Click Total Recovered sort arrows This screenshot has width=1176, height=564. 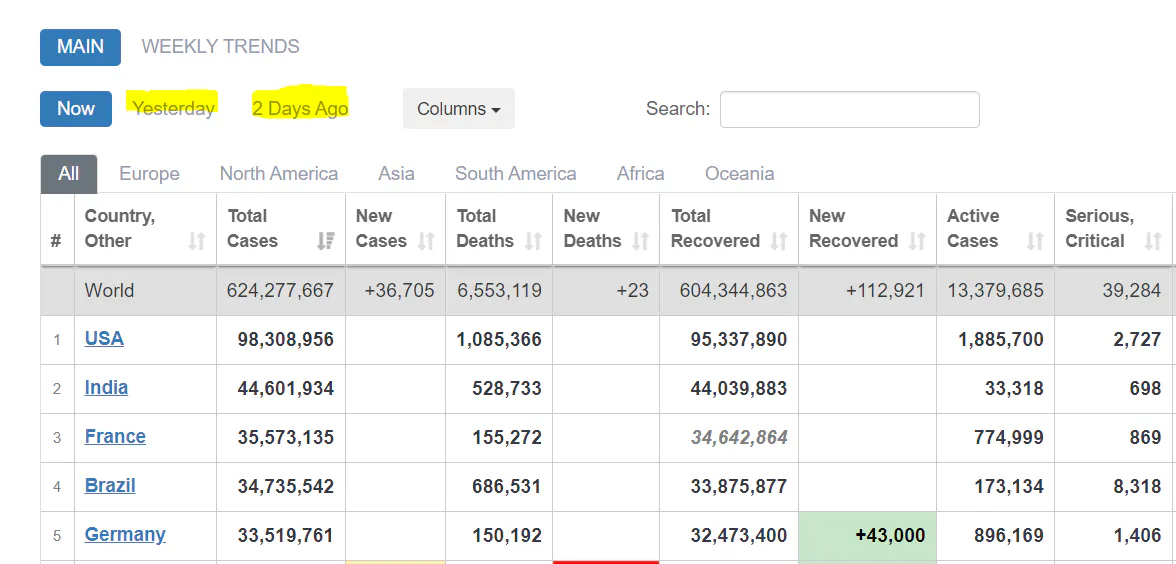tap(779, 241)
